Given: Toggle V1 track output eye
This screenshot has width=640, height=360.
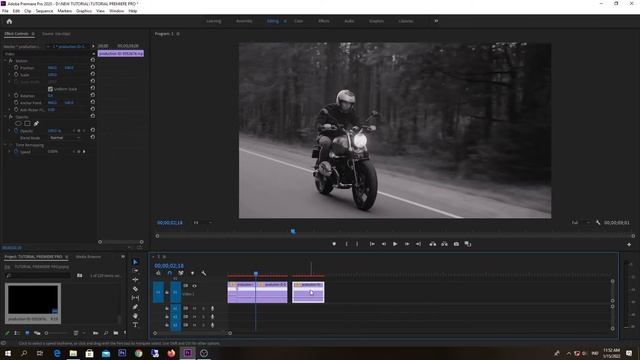Looking at the screenshot, I should tap(194, 286).
